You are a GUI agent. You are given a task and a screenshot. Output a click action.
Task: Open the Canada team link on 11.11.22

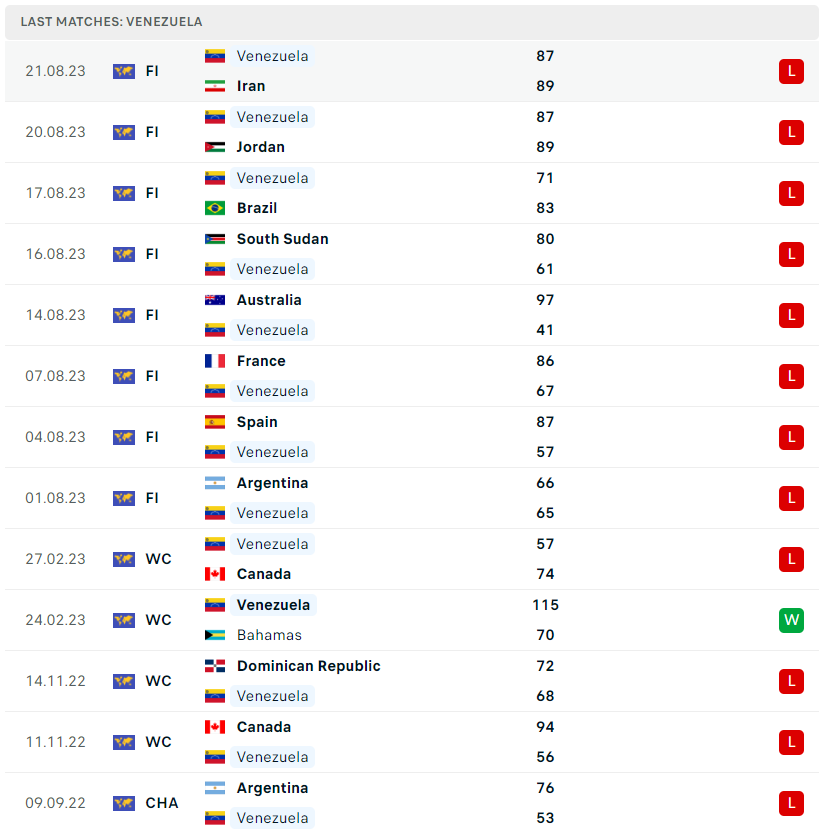coord(263,727)
